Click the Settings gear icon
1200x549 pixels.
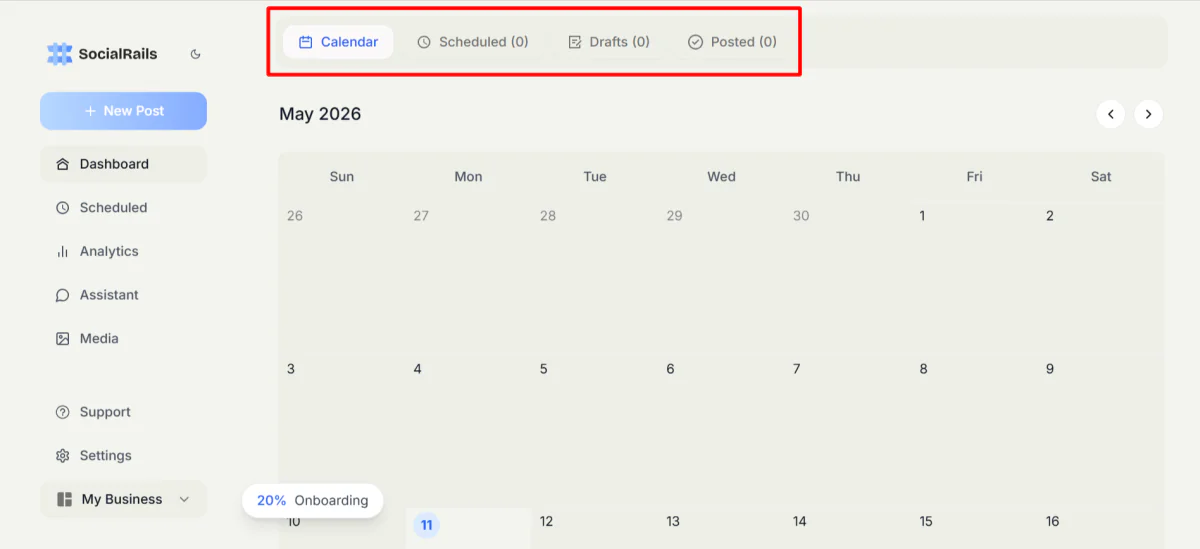62,456
